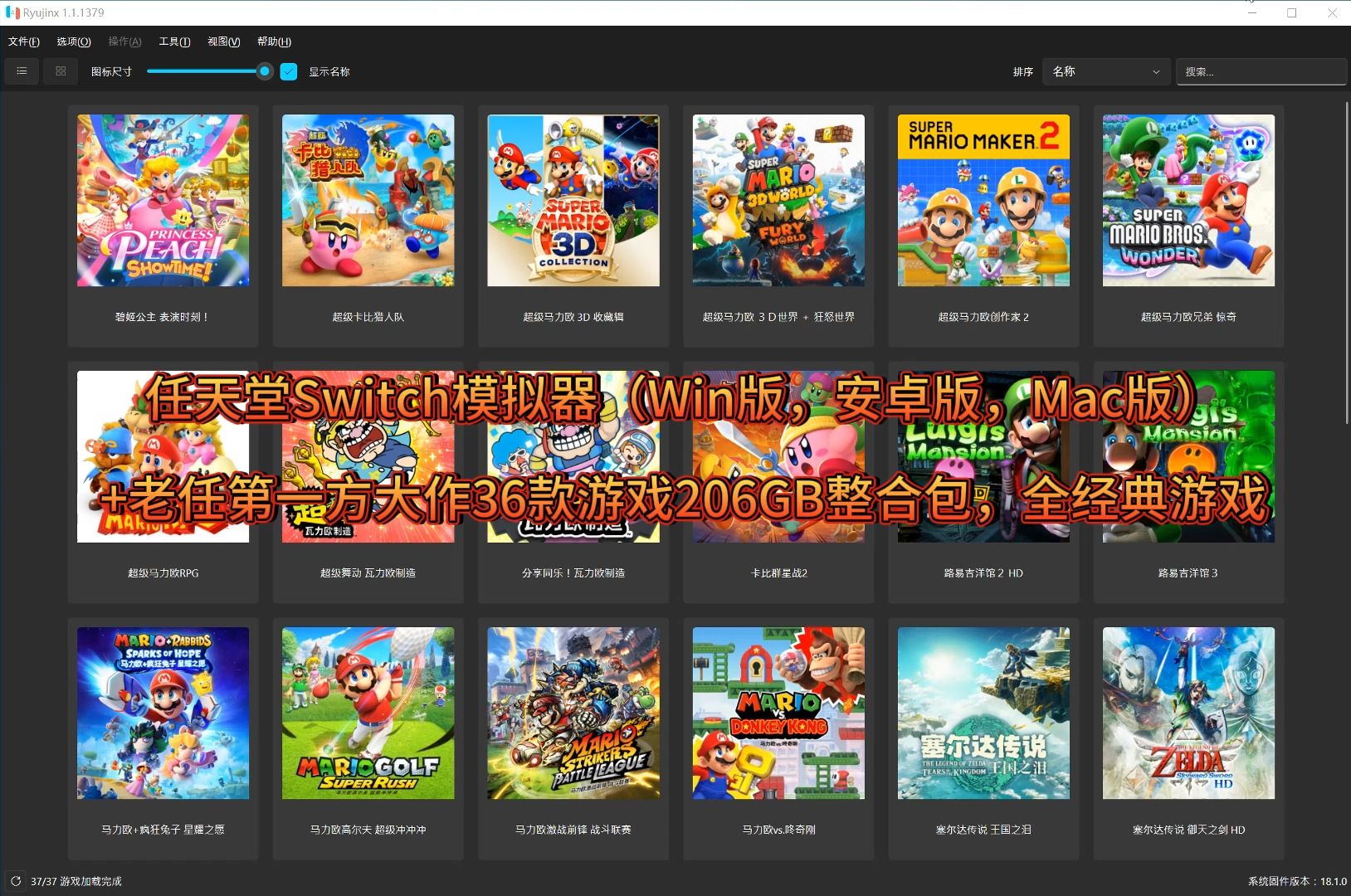Select Princess Peach Showtime game cover
1351x896 pixels.
(x=163, y=200)
